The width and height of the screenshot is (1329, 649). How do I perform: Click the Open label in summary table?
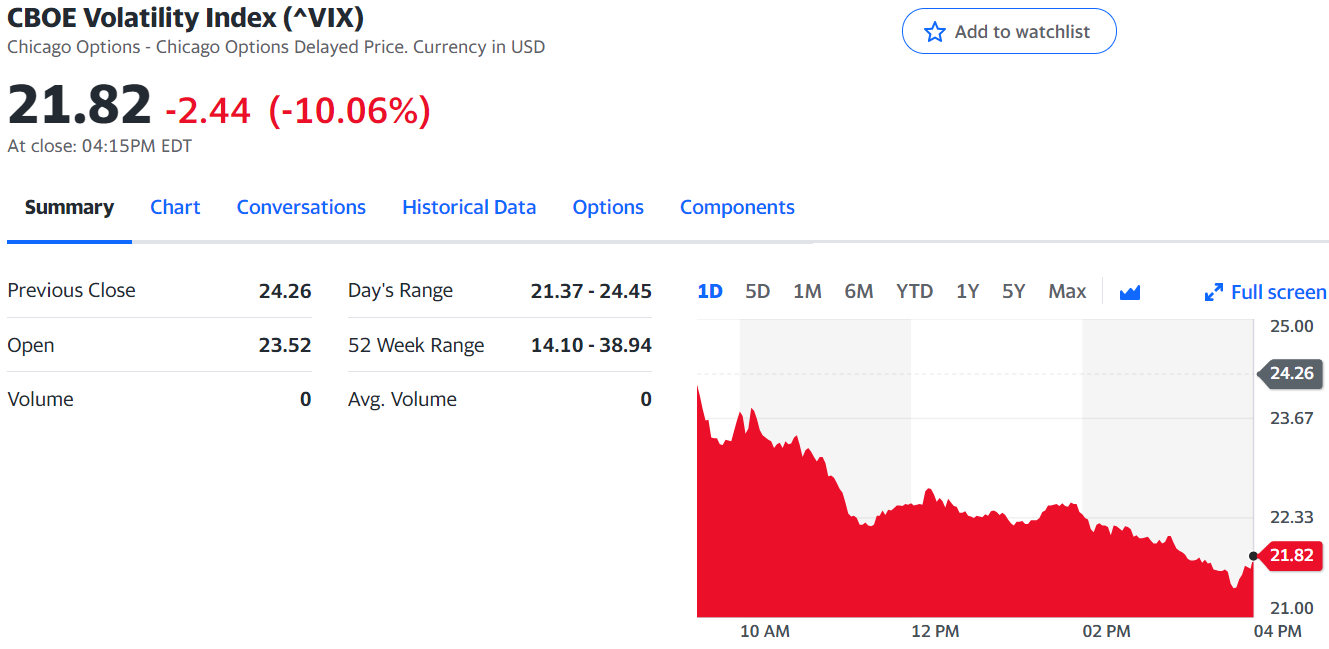click(31, 345)
